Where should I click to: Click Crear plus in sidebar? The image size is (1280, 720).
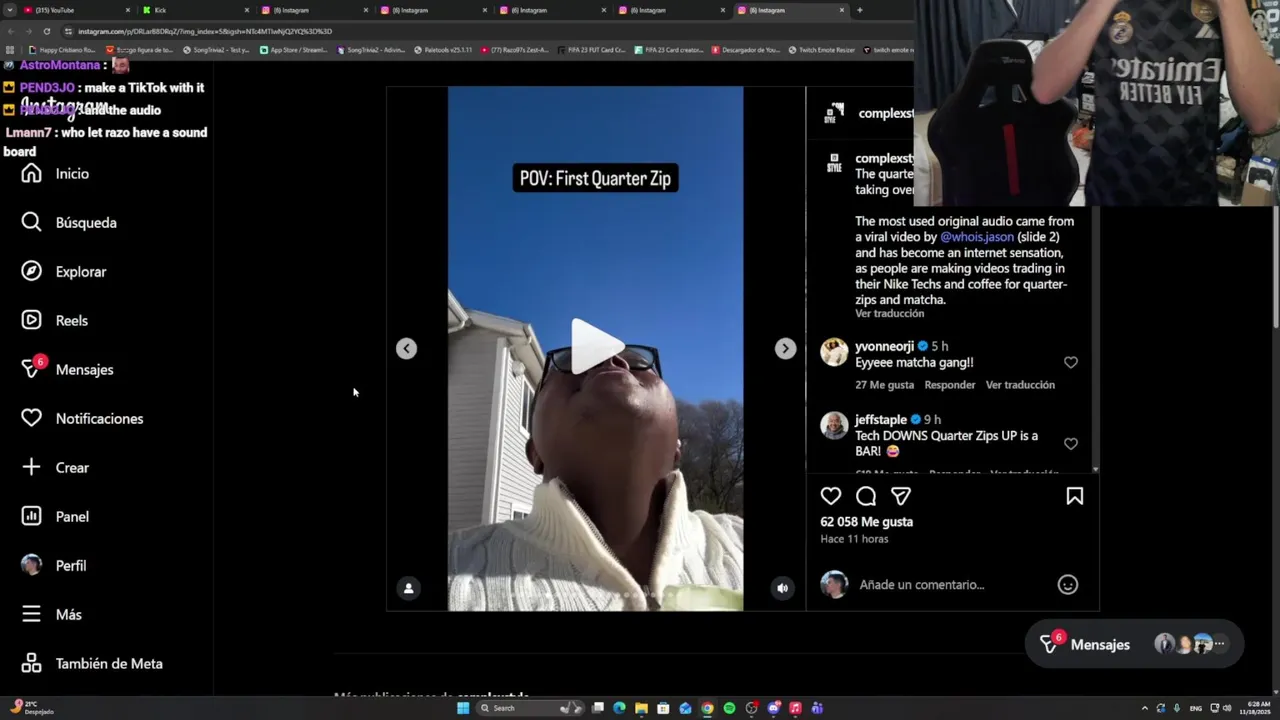pos(56,468)
